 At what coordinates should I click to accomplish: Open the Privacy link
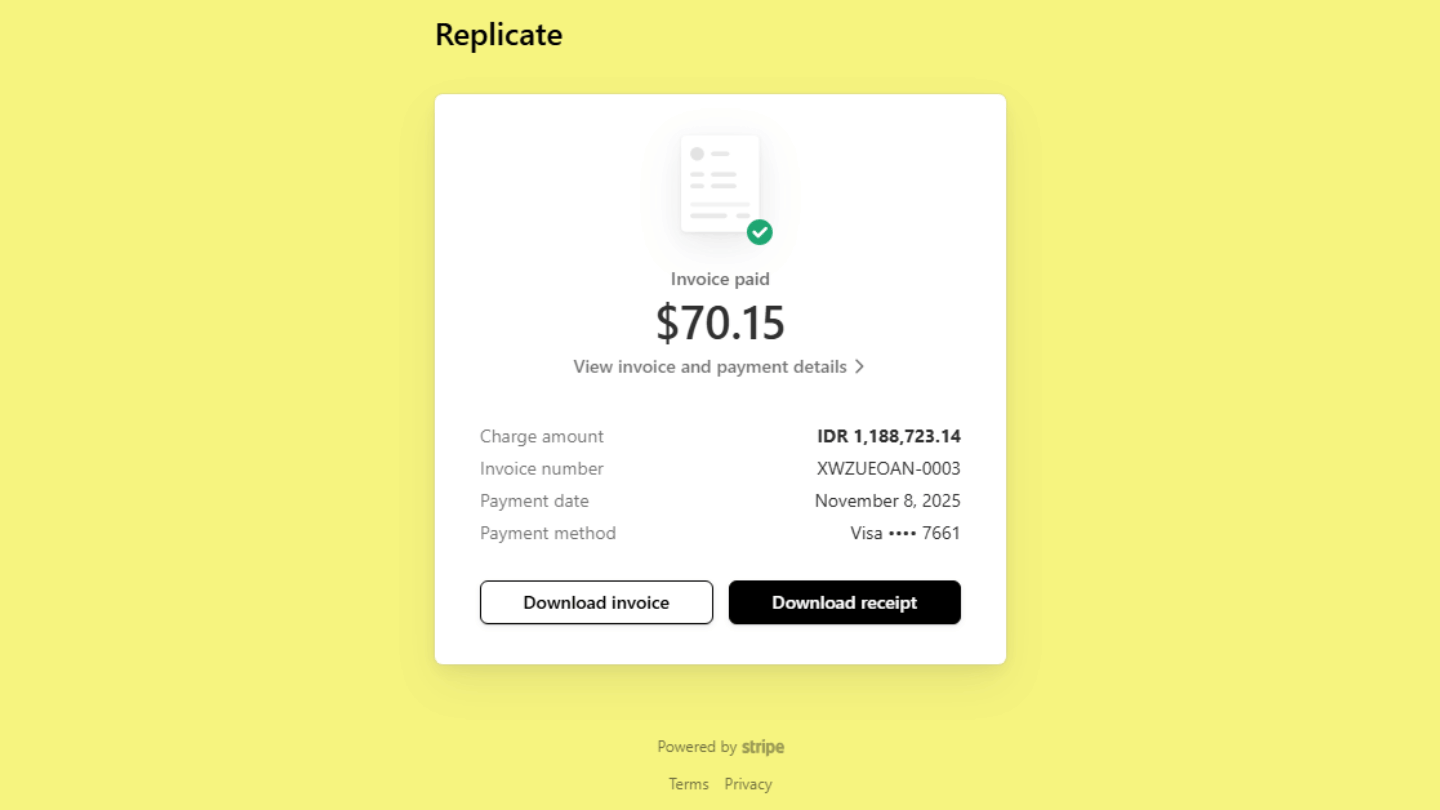click(748, 784)
